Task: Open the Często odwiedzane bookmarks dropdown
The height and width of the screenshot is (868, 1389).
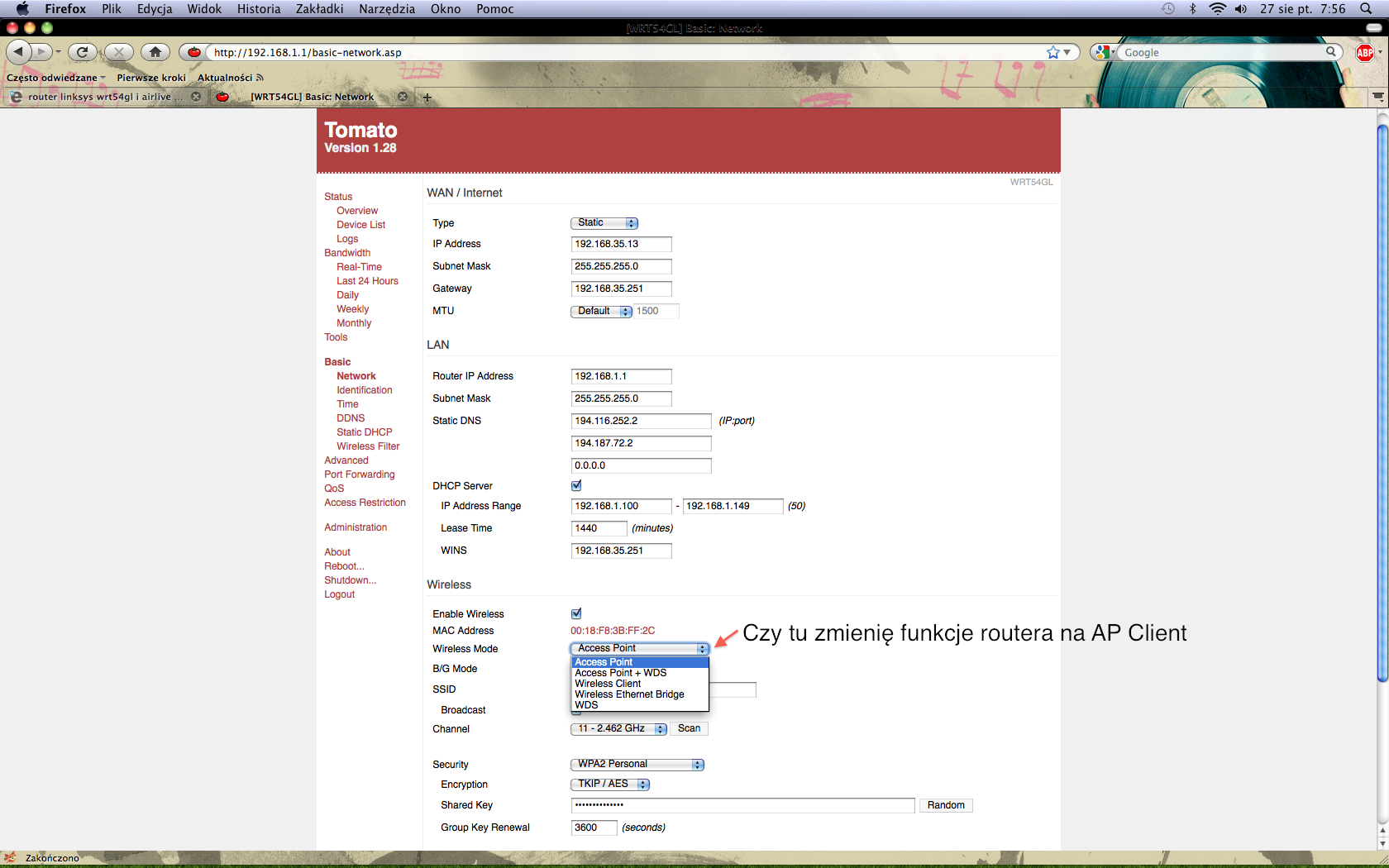Action: 56,78
